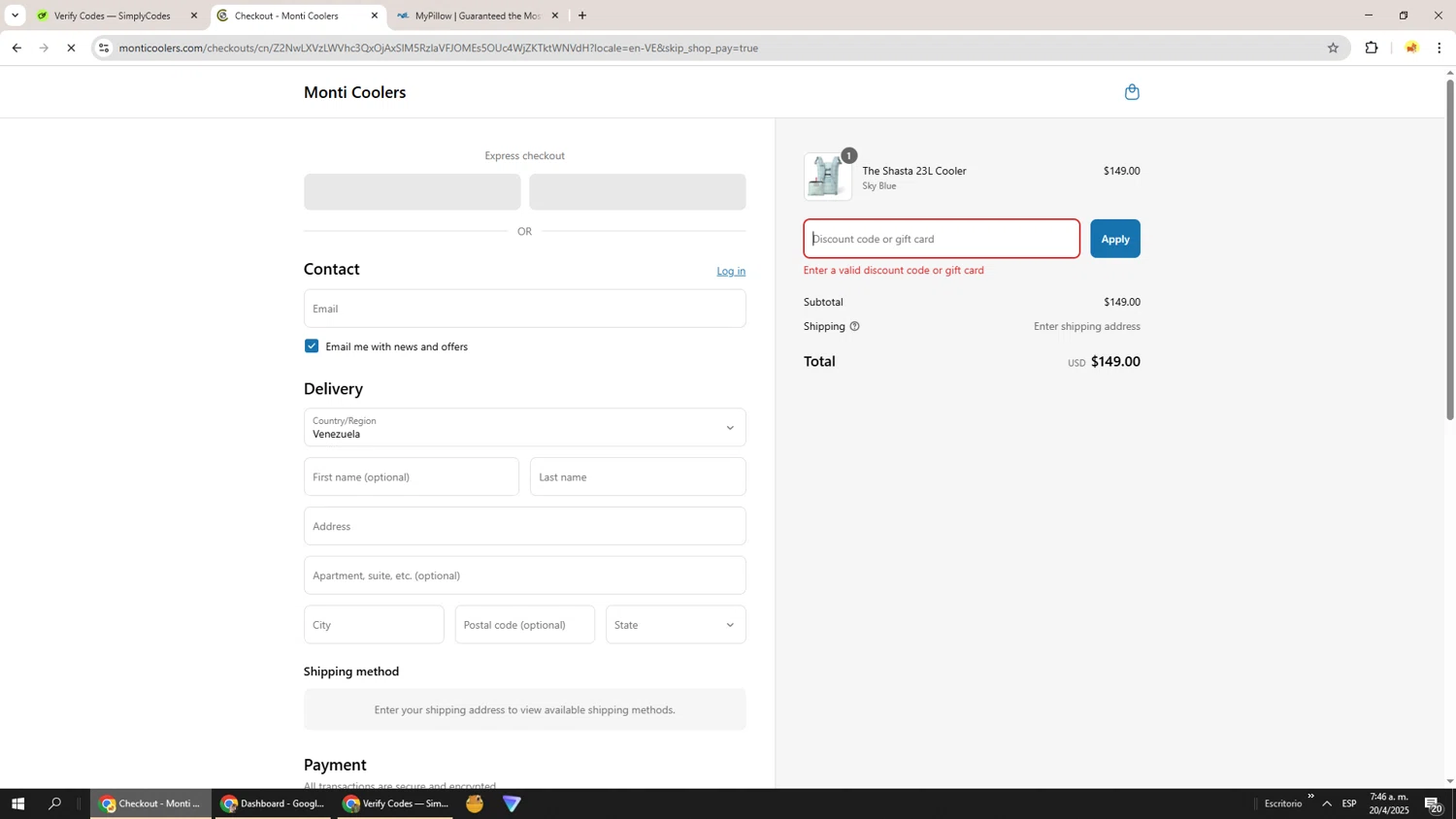
Task: Switch to the MyPillow tab
Action: click(476, 16)
